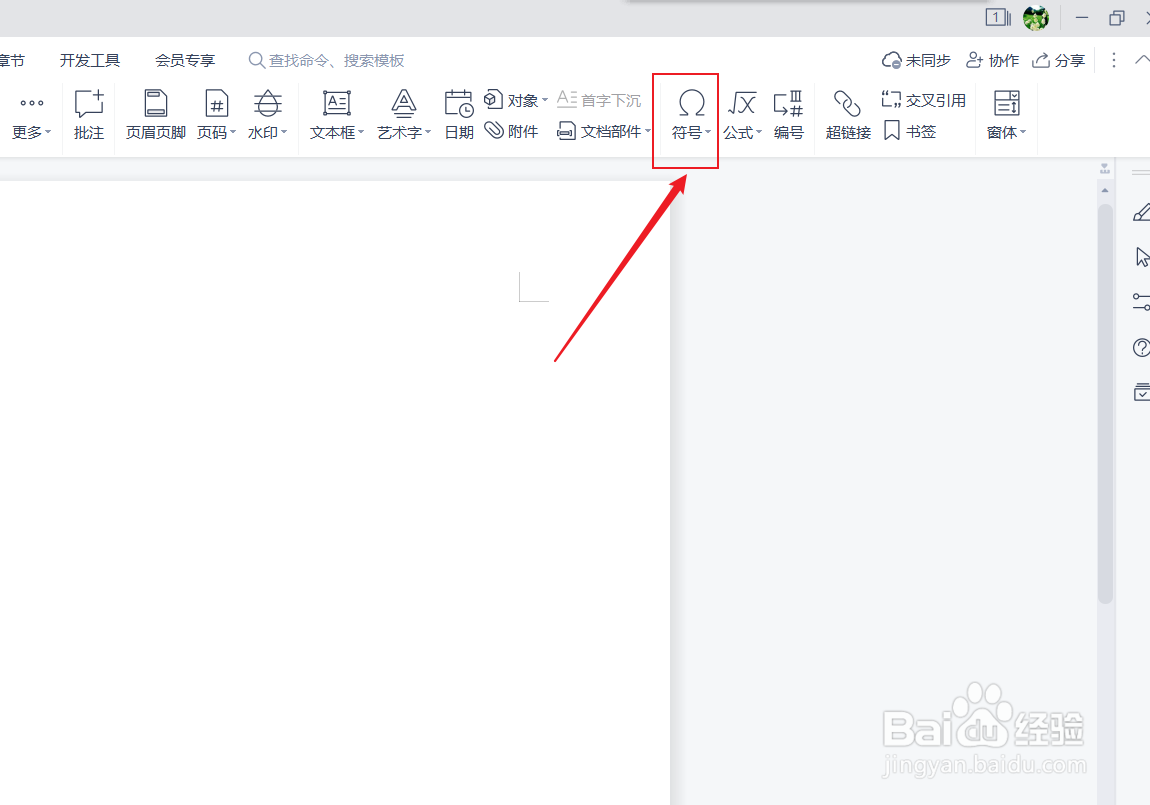
Task: Insert the 日期 date
Action: coord(459,114)
